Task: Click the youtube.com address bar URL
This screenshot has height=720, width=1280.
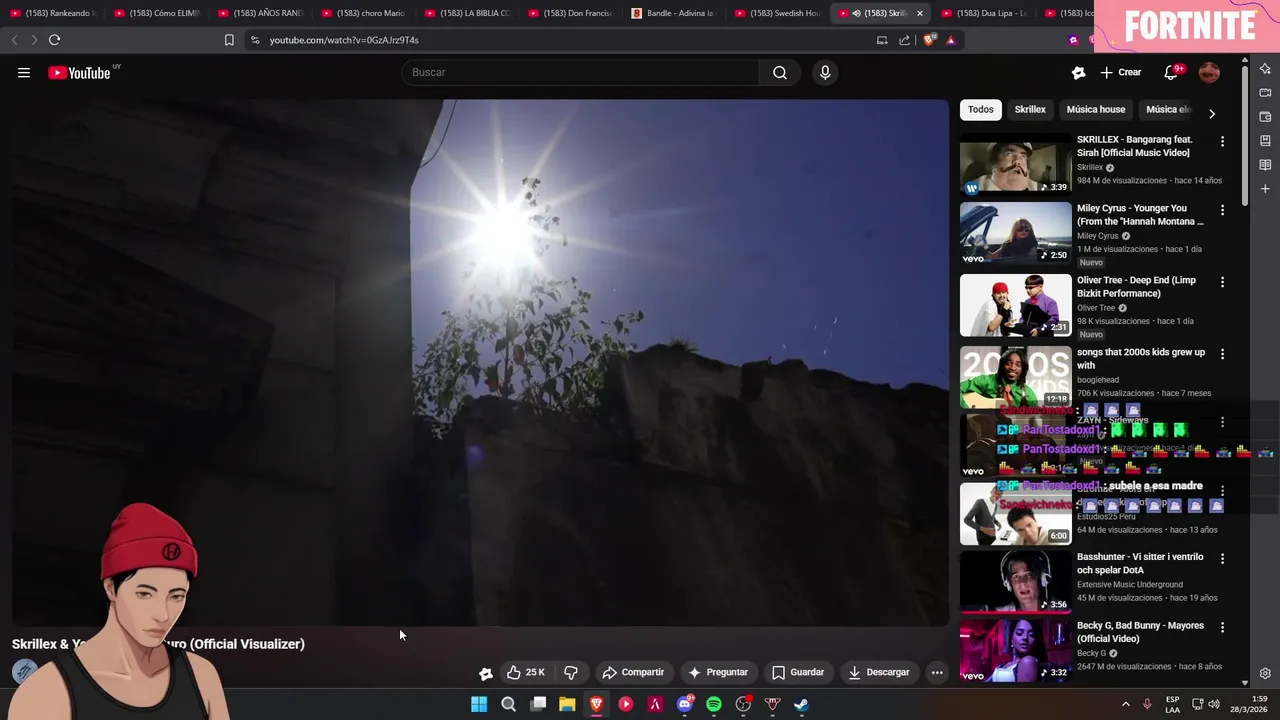Action: click(x=344, y=40)
